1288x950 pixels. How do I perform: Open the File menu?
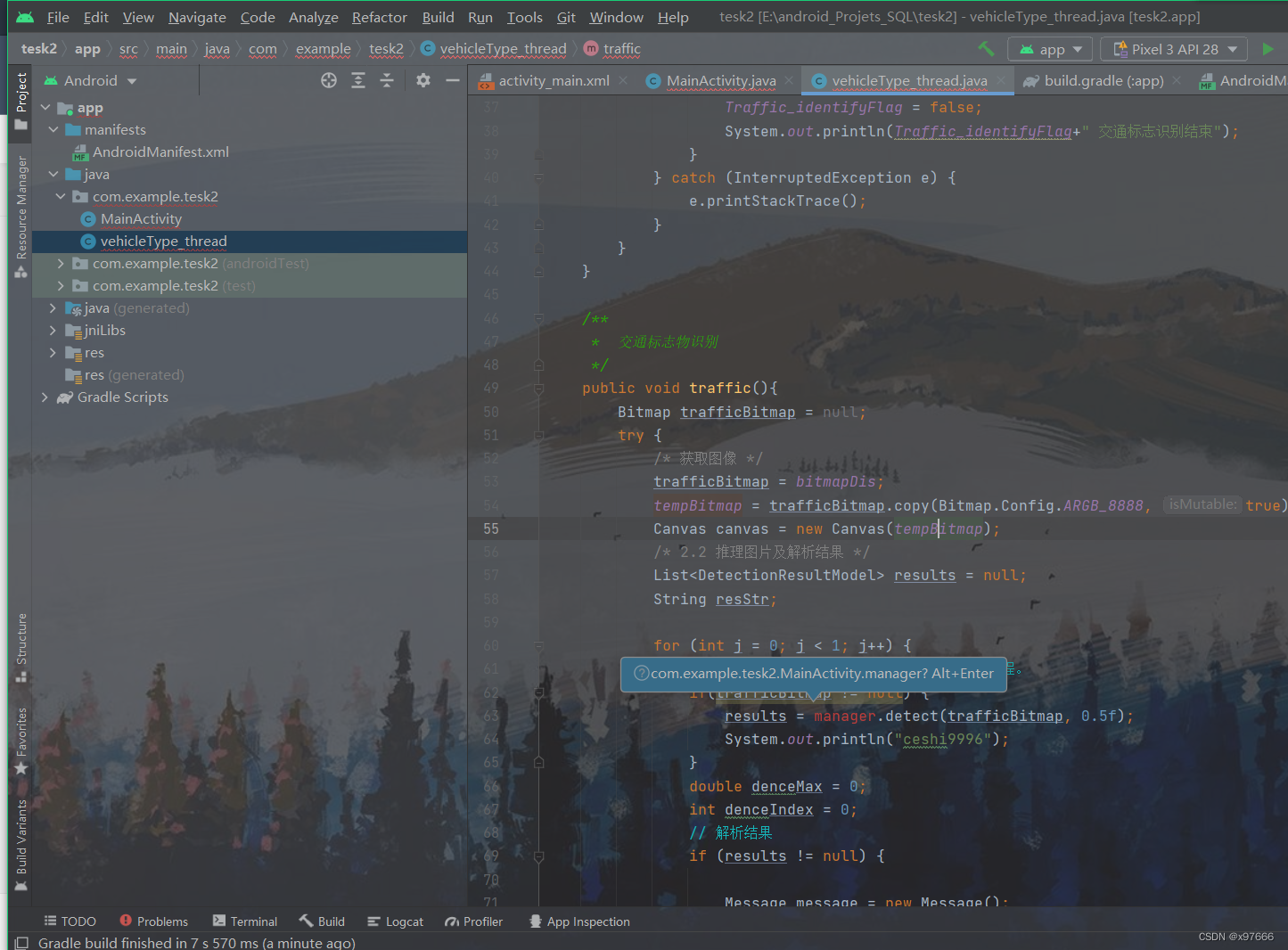click(x=58, y=17)
